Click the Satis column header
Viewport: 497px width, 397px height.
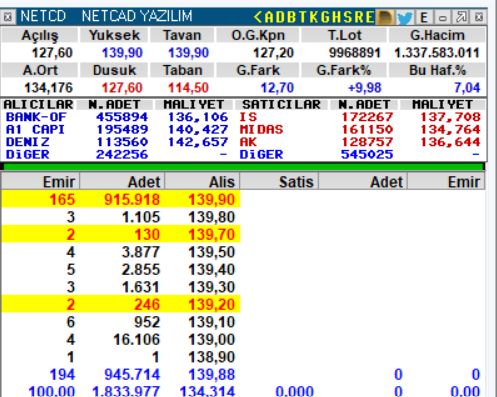(279, 182)
